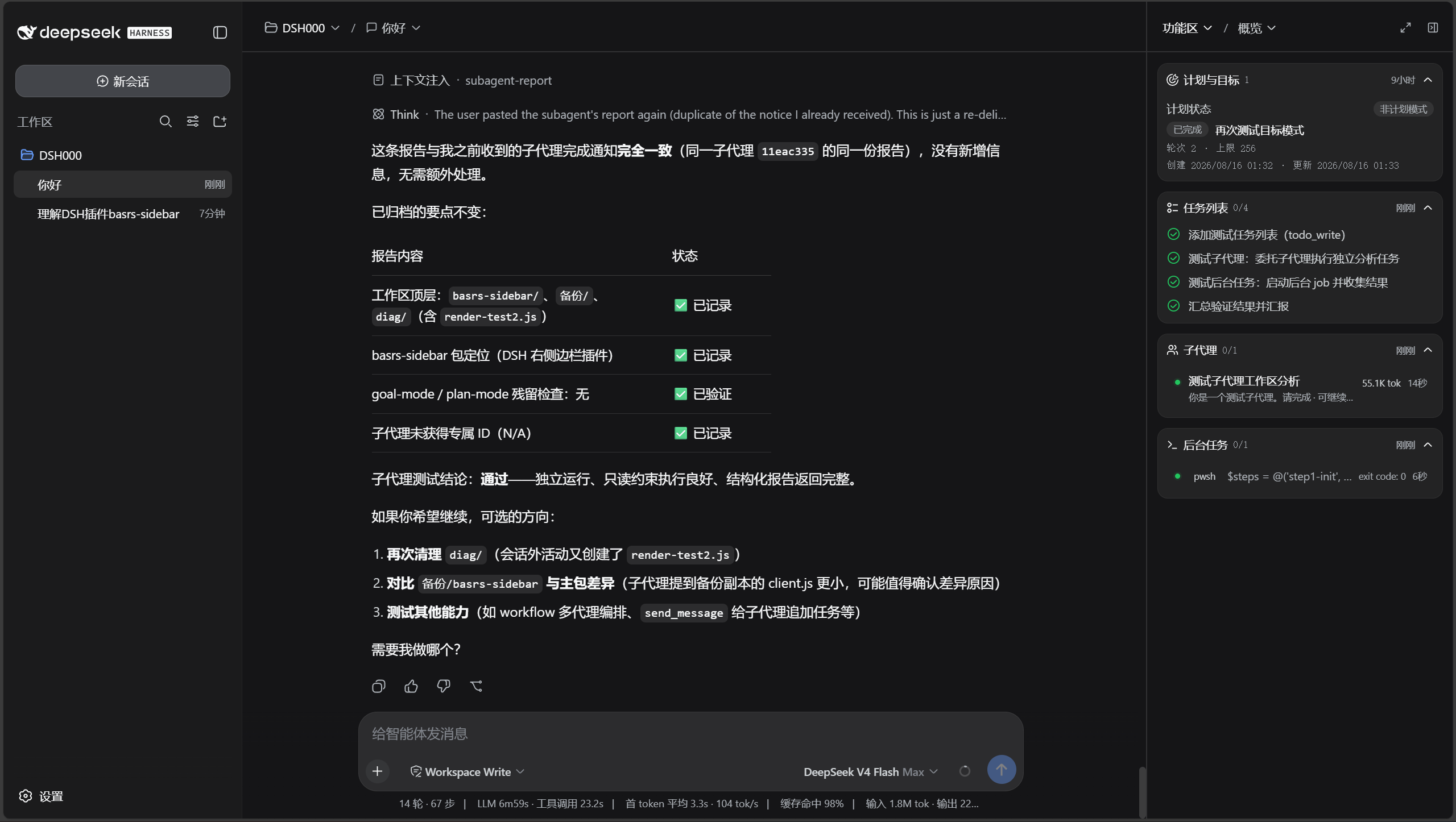
Task: Add an attachment with the plus button
Action: (x=377, y=771)
